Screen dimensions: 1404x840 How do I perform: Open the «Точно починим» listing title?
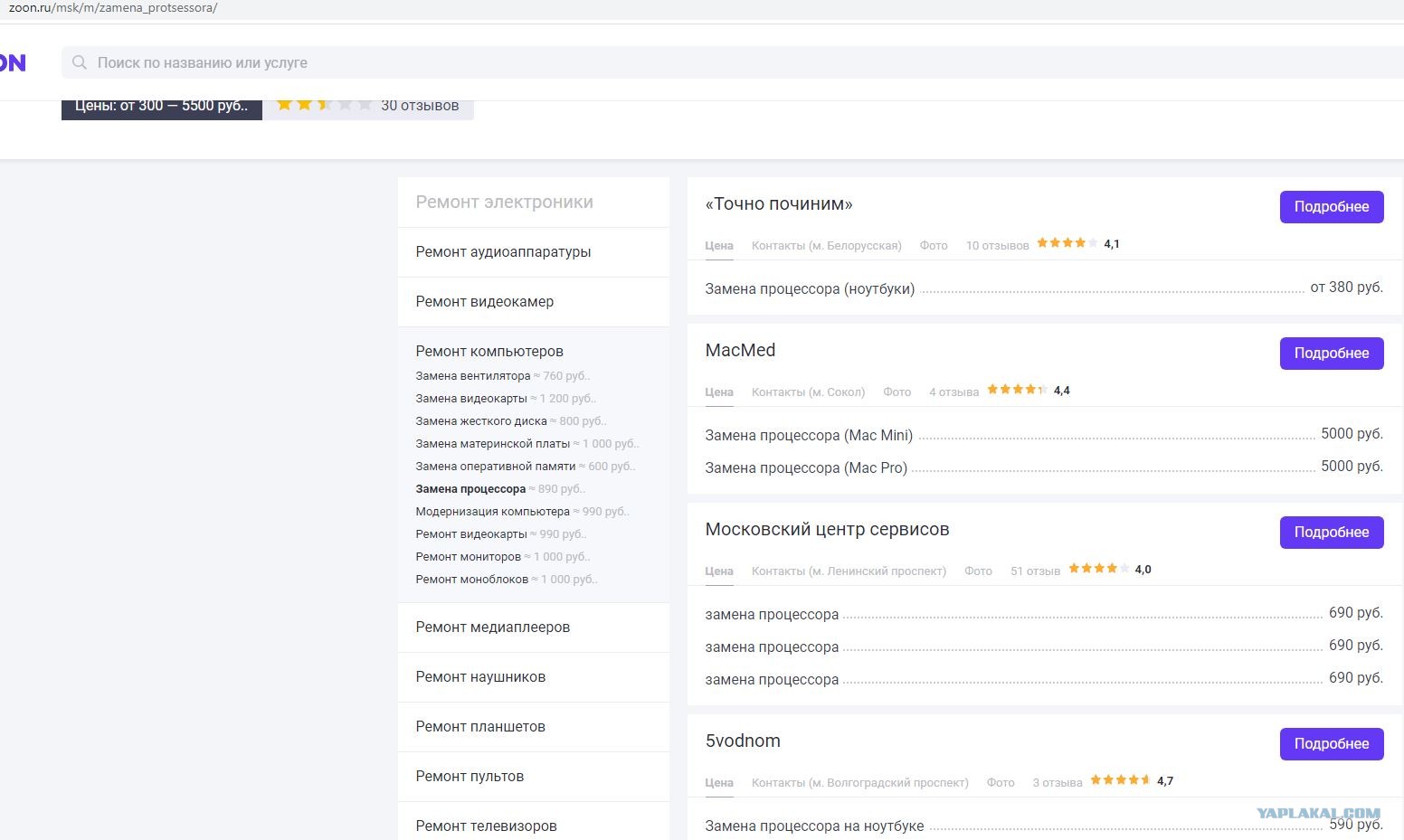pyautogui.click(x=779, y=204)
